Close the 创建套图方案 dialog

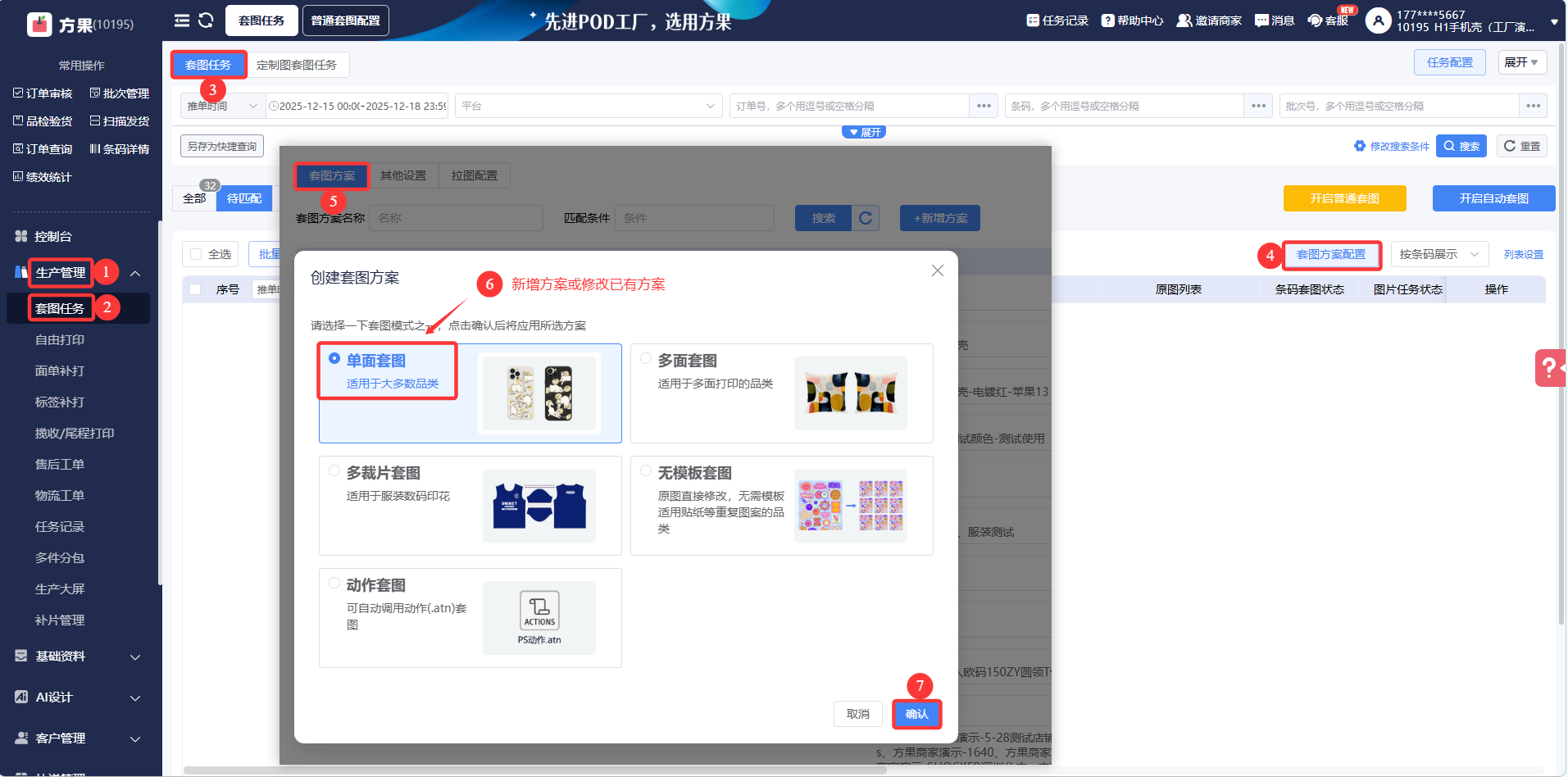point(938,270)
